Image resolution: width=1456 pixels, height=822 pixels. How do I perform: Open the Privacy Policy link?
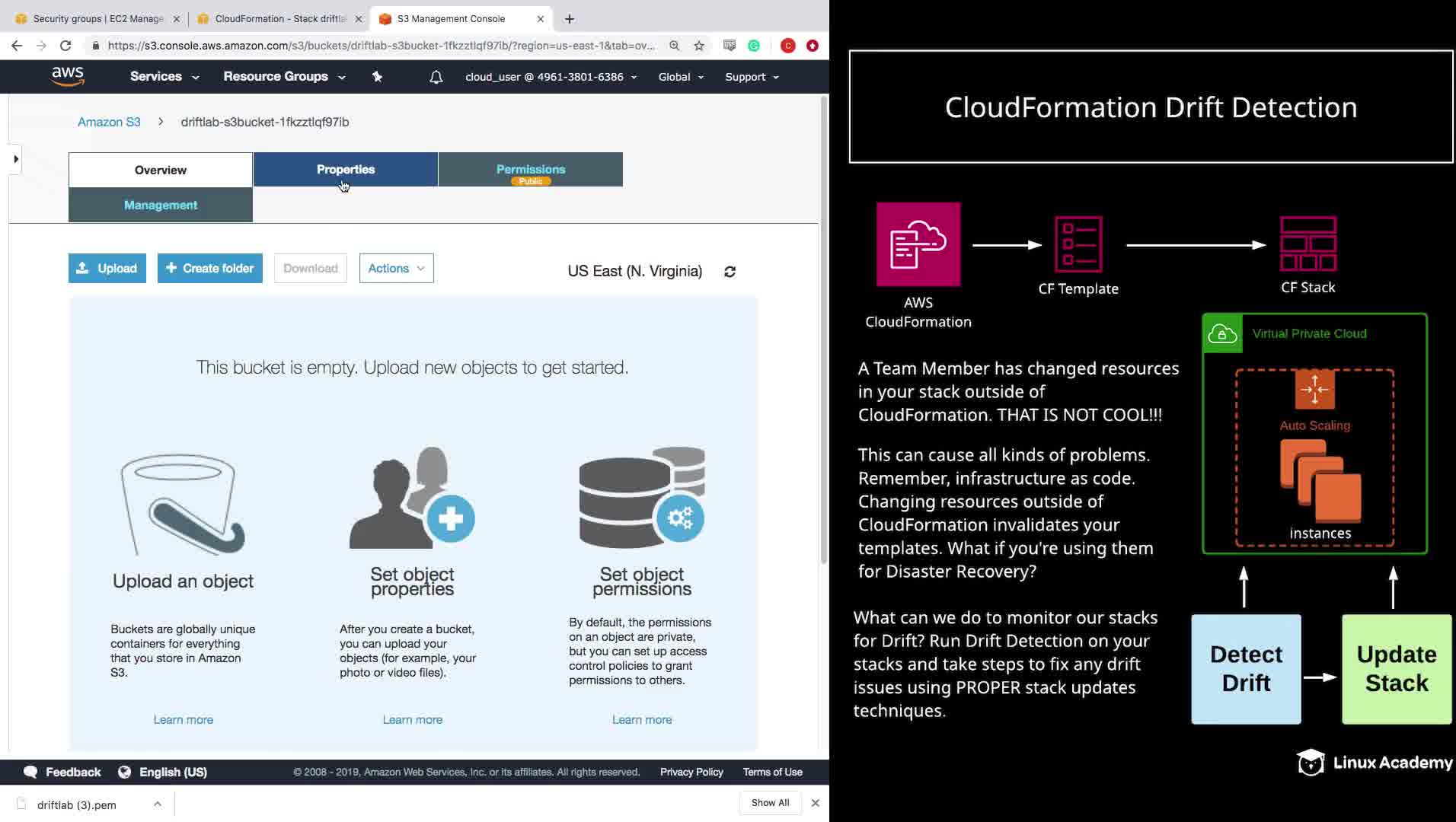tap(691, 773)
